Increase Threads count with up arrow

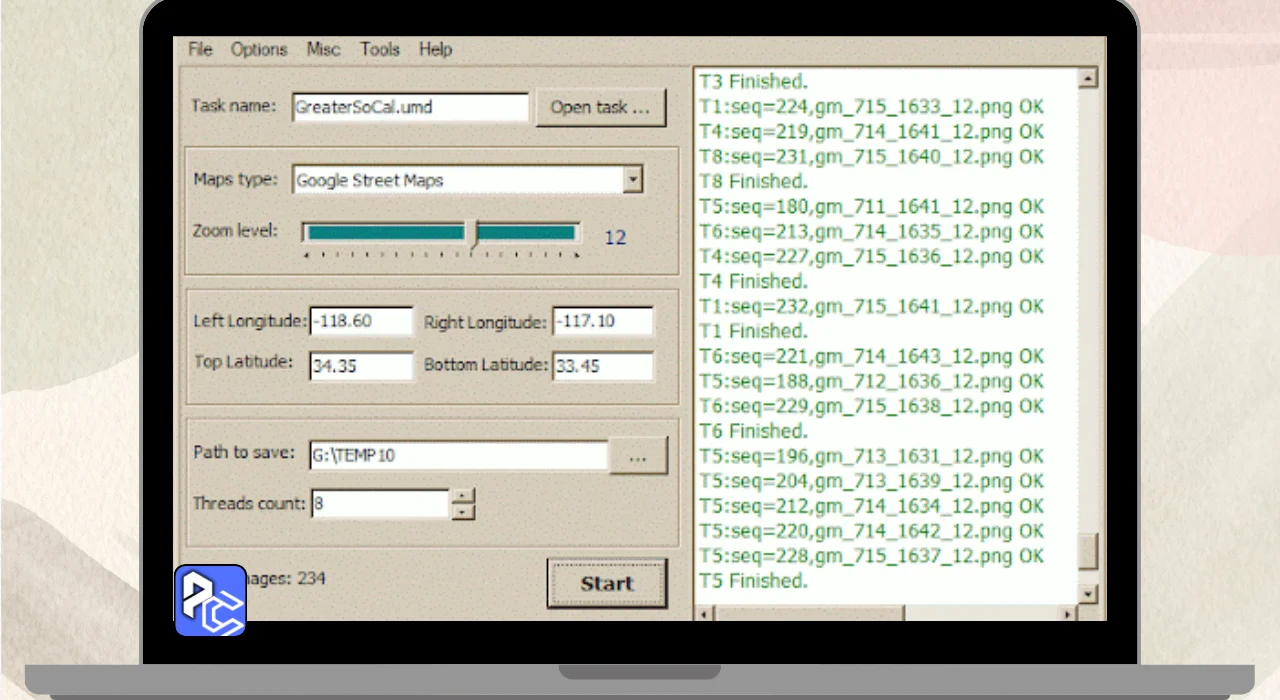462,496
